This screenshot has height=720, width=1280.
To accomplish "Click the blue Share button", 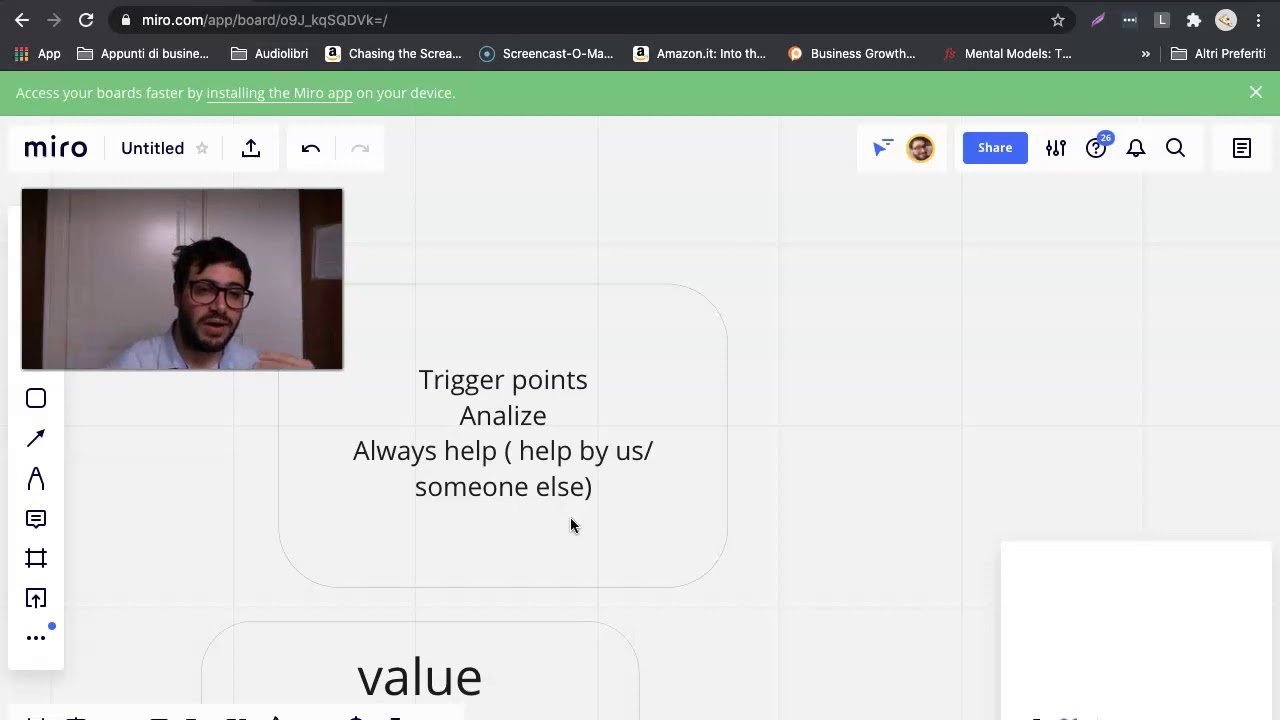I will pyautogui.click(x=995, y=148).
